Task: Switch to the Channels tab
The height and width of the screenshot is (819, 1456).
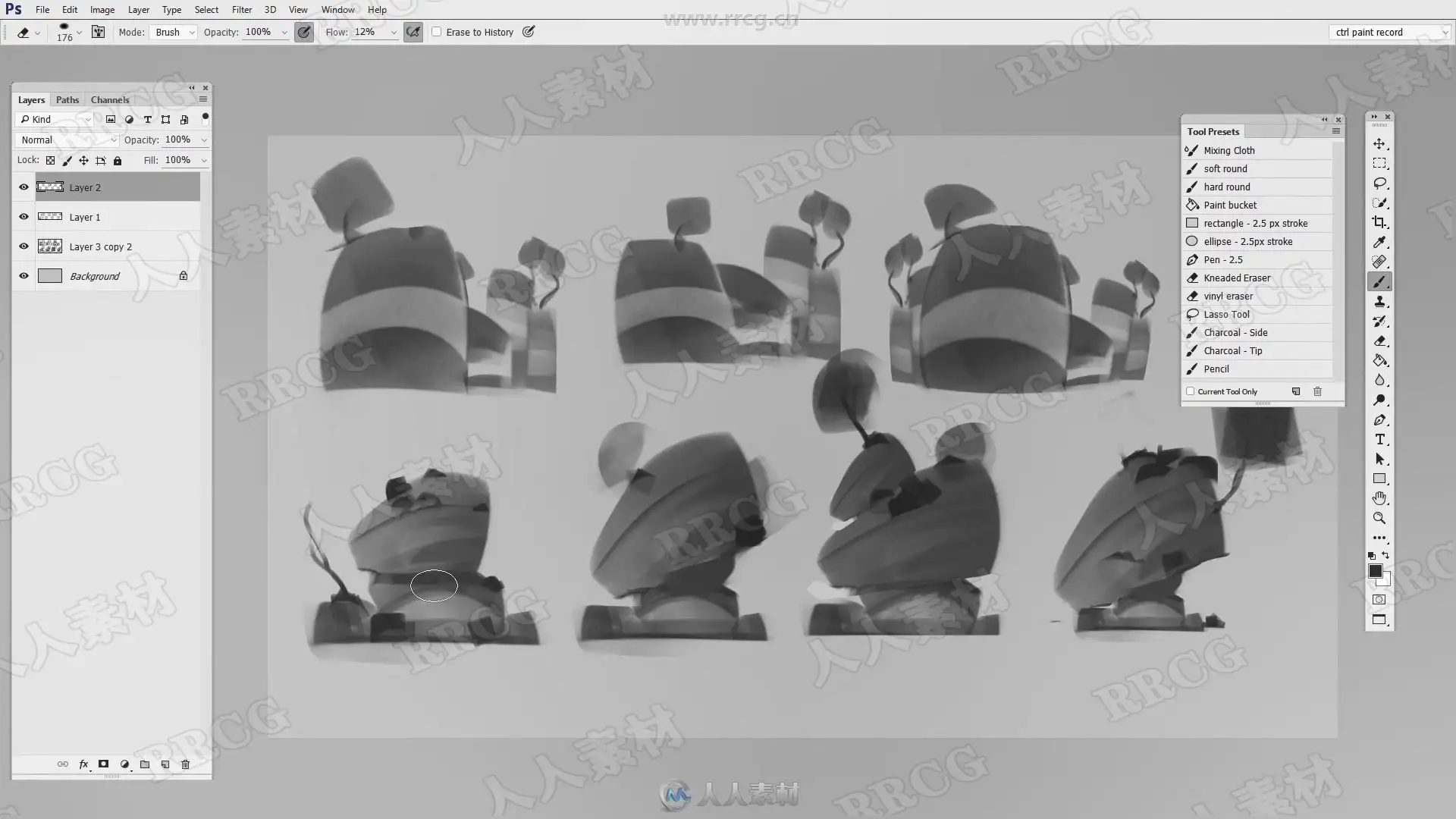Action: [110, 99]
